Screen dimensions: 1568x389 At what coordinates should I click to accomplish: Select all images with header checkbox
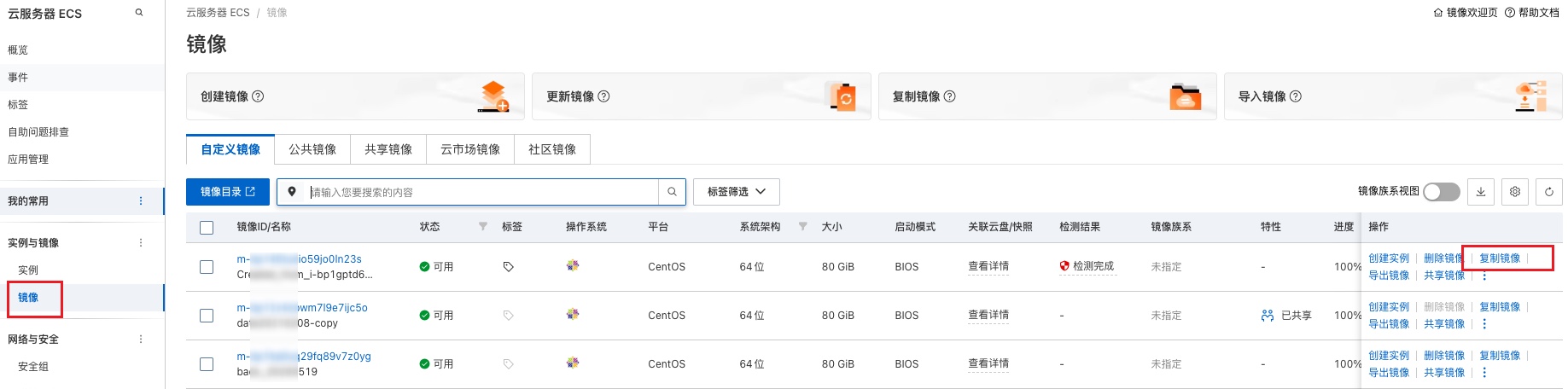pyautogui.click(x=207, y=228)
